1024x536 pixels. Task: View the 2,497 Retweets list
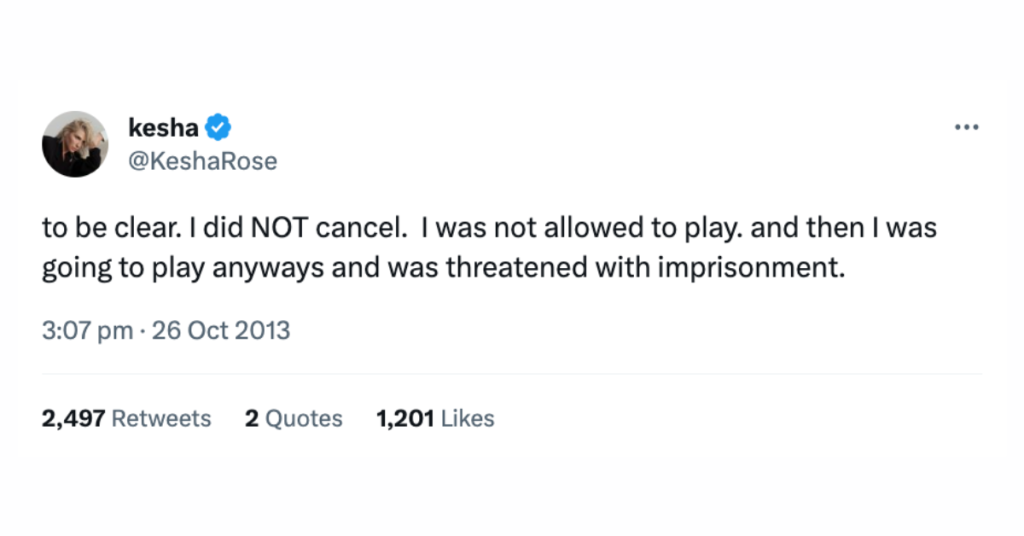tap(126, 418)
